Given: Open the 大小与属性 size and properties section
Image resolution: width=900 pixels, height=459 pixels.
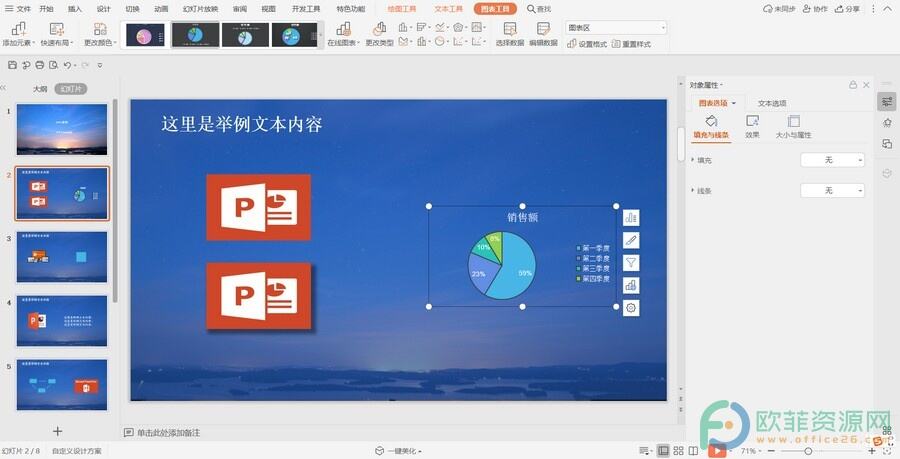Looking at the screenshot, I should 793,127.
